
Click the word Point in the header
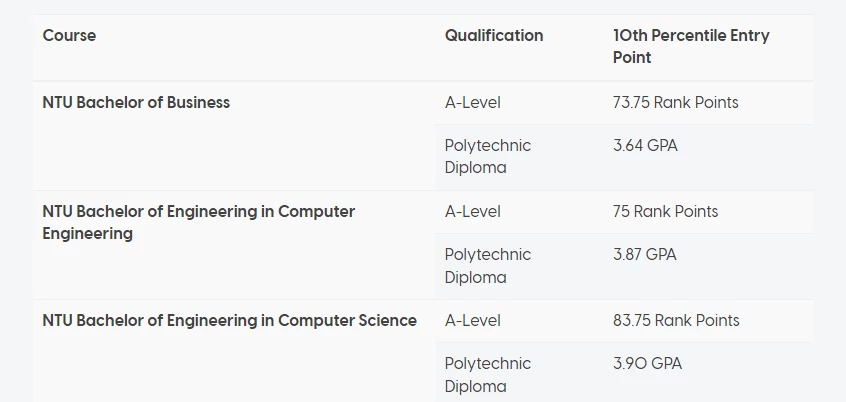point(632,58)
